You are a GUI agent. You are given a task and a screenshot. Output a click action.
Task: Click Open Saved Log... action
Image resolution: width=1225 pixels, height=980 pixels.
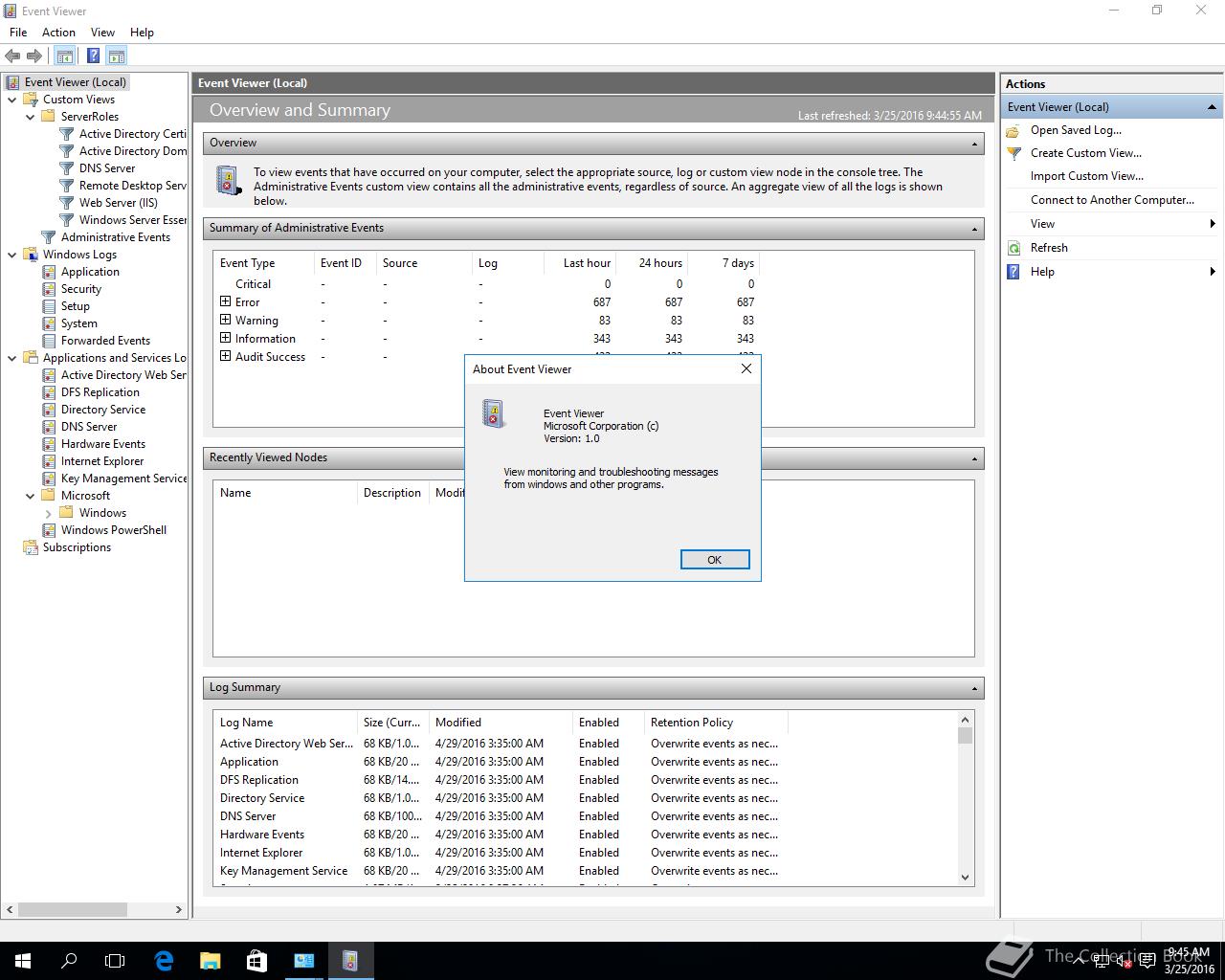(x=1076, y=130)
